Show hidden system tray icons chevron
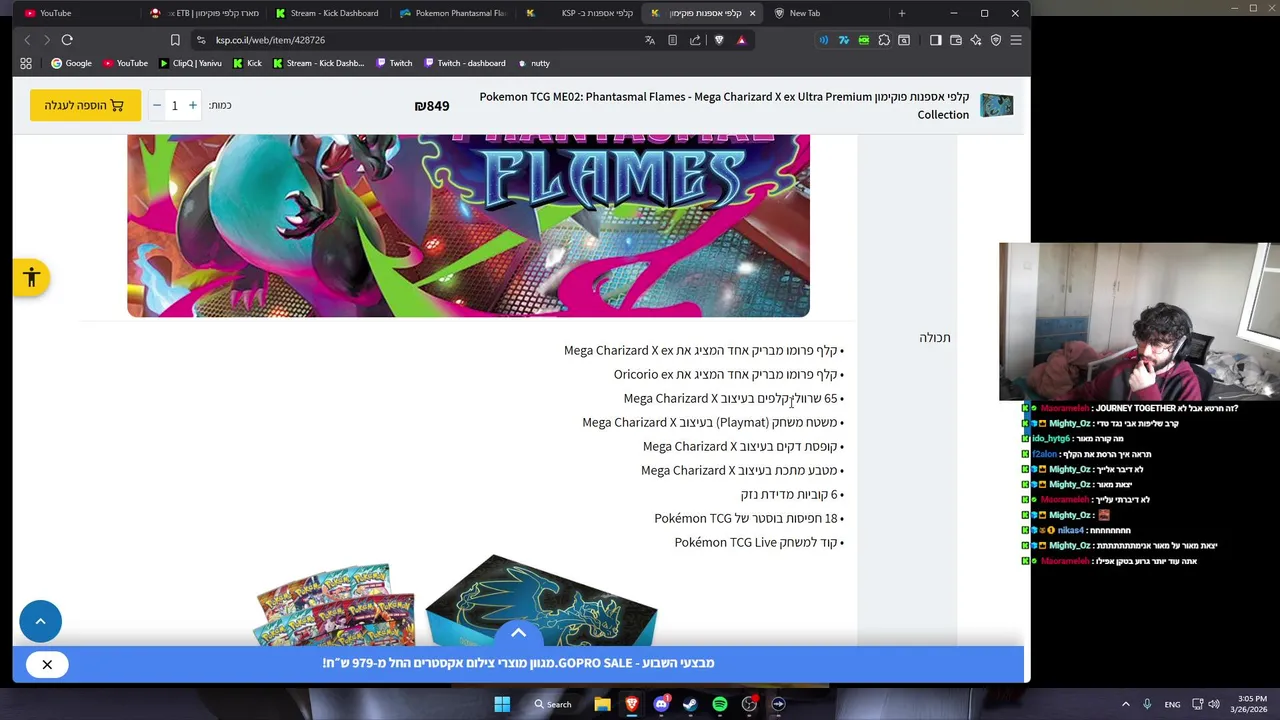The height and width of the screenshot is (720, 1280). pyautogui.click(x=1125, y=704)
